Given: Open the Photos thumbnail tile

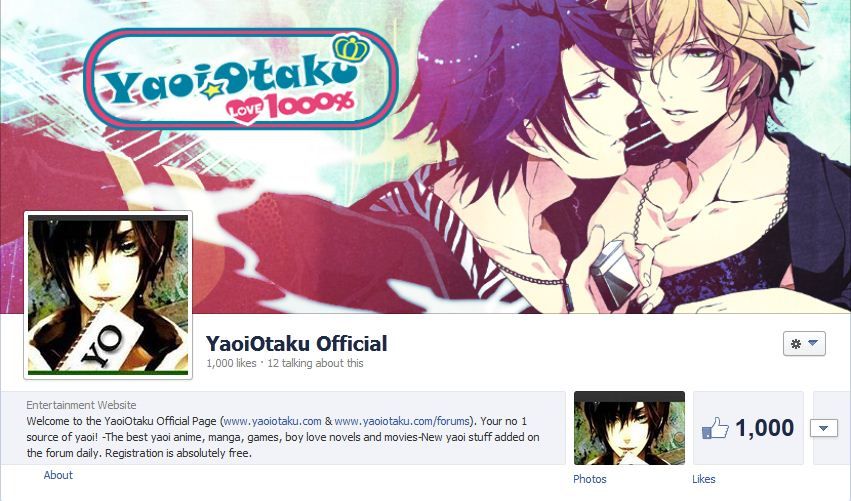Looking at the screenshot, I should click(x=630, y=428).
